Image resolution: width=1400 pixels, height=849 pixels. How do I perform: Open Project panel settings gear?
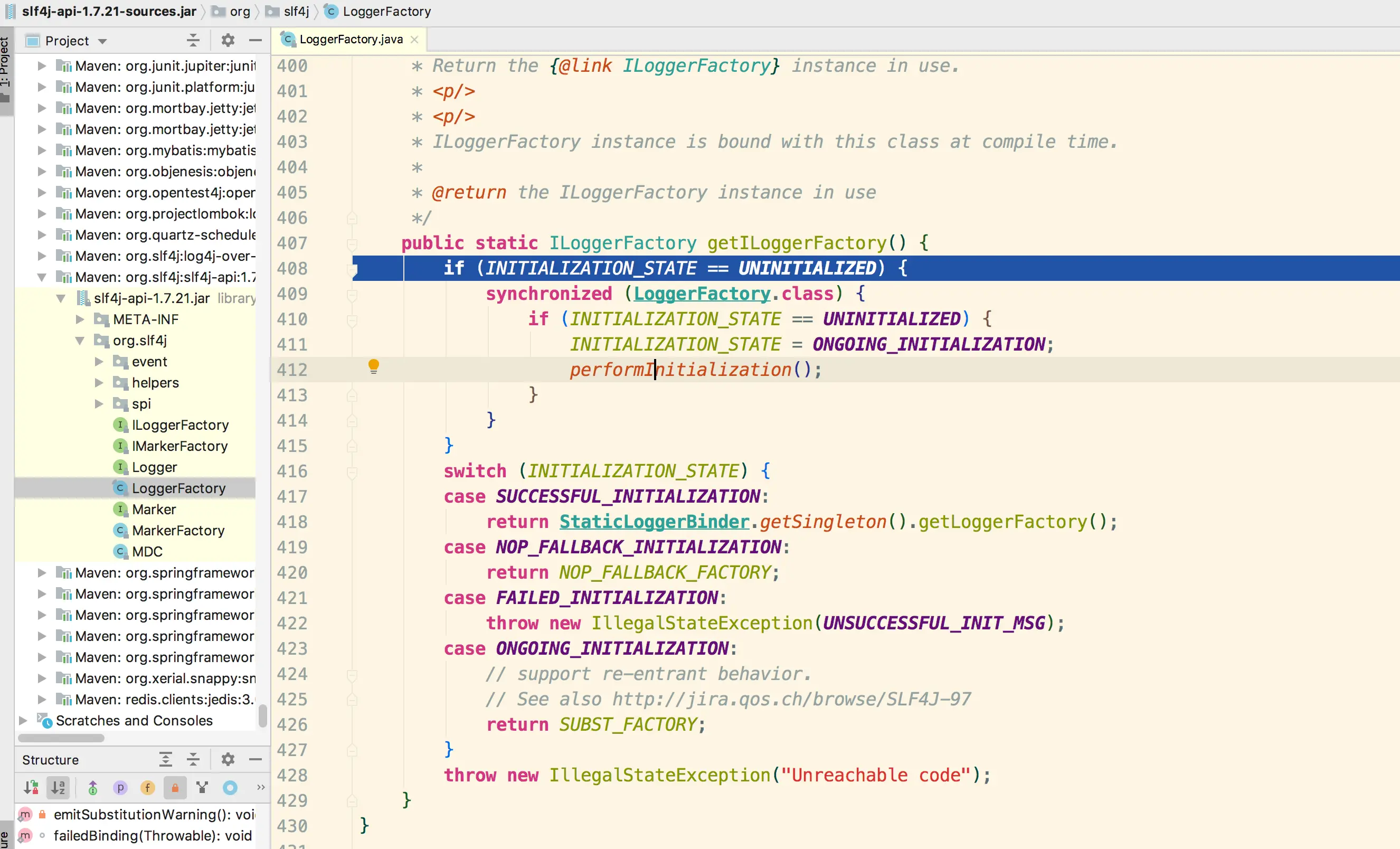click(x=228, y=40)
